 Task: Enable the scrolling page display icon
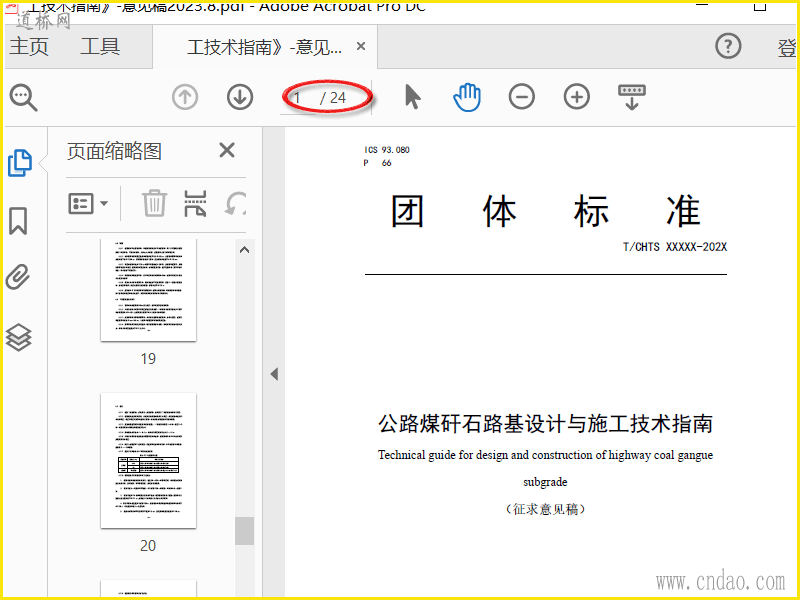click(632, 97)
